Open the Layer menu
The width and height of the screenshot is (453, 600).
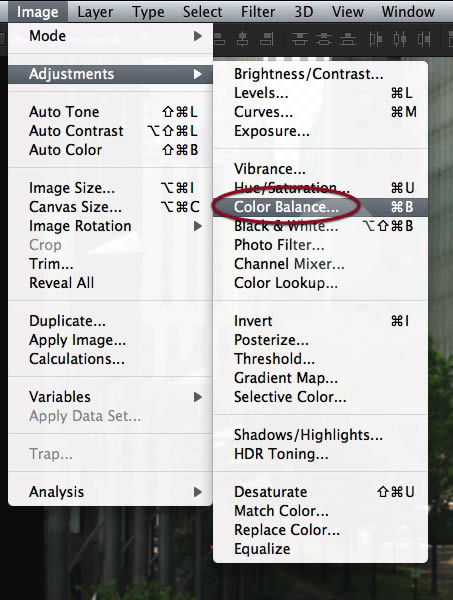coord(95,12)
